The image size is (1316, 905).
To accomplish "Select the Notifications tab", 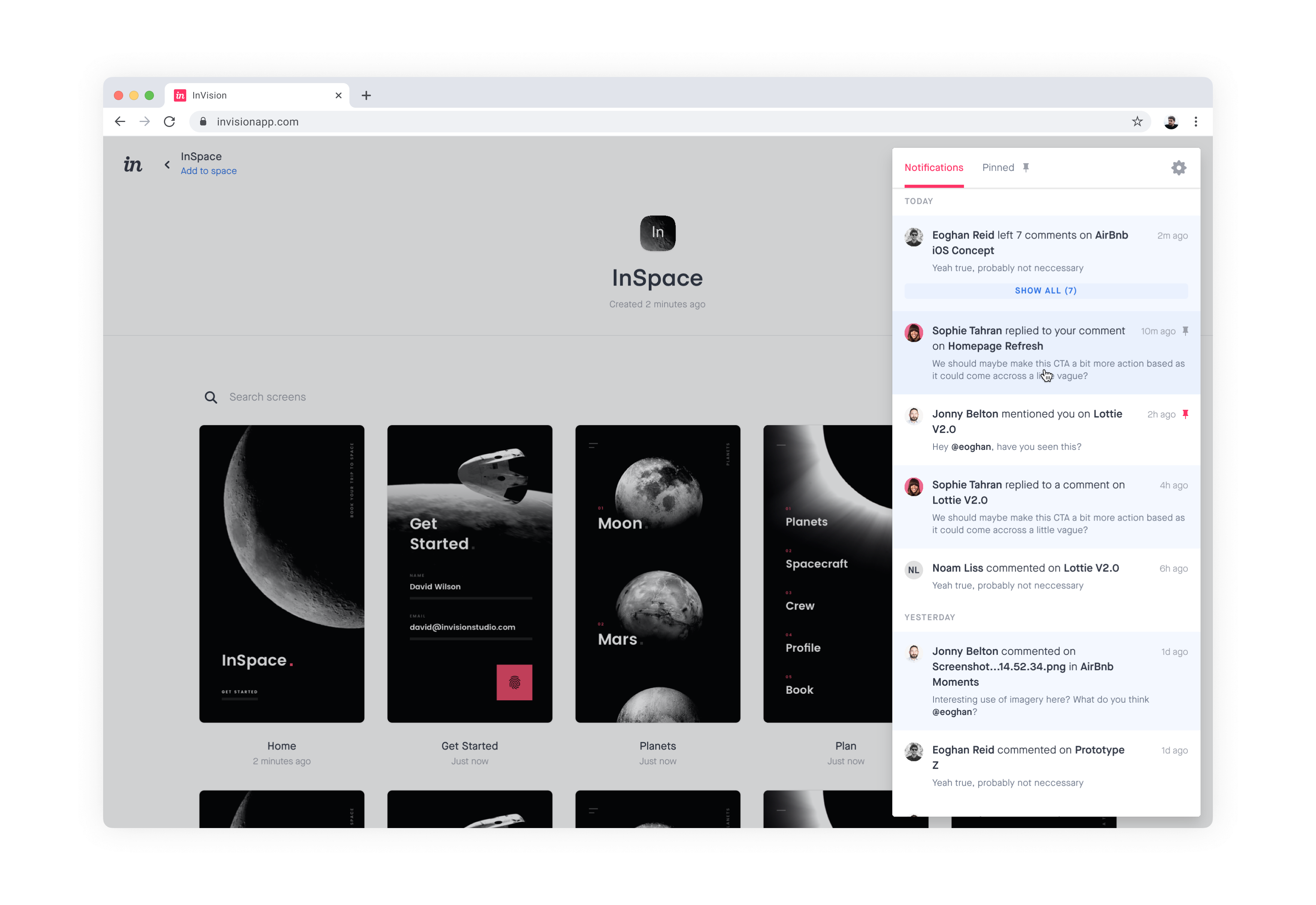I will click(933, 167).
